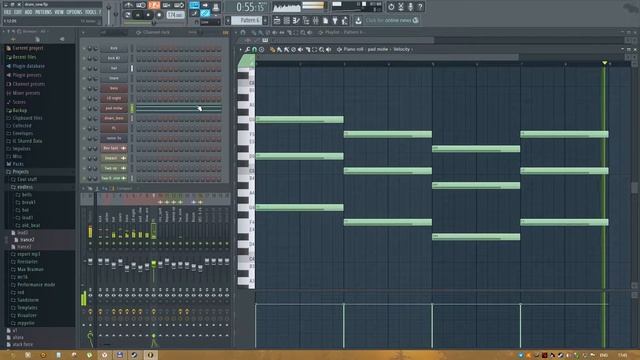The image size is (640, 360).
Task: Select the Zoom tool in piano roll
Action: tap(322, 49)
